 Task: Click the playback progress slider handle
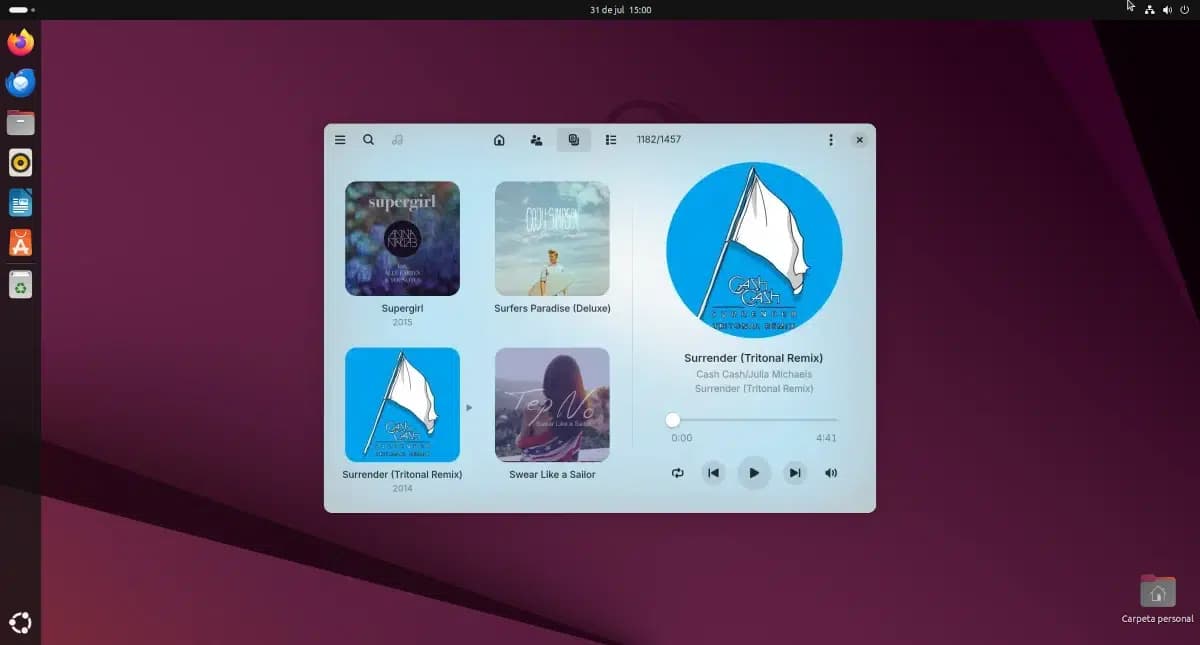point(673,420)
